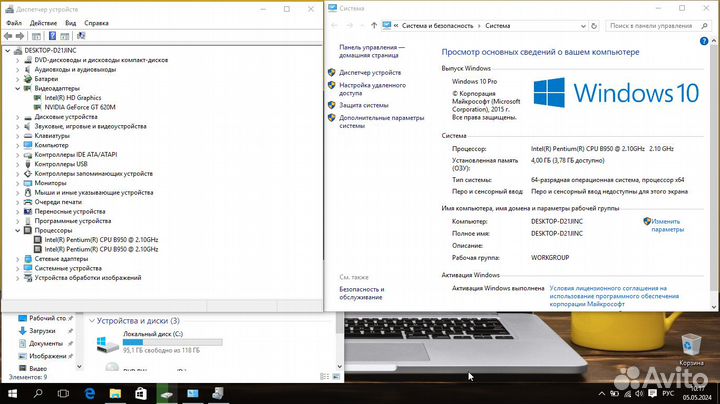720x404 pixels.
Task: Open Task View from the taskbar
Action: point(63,393)
